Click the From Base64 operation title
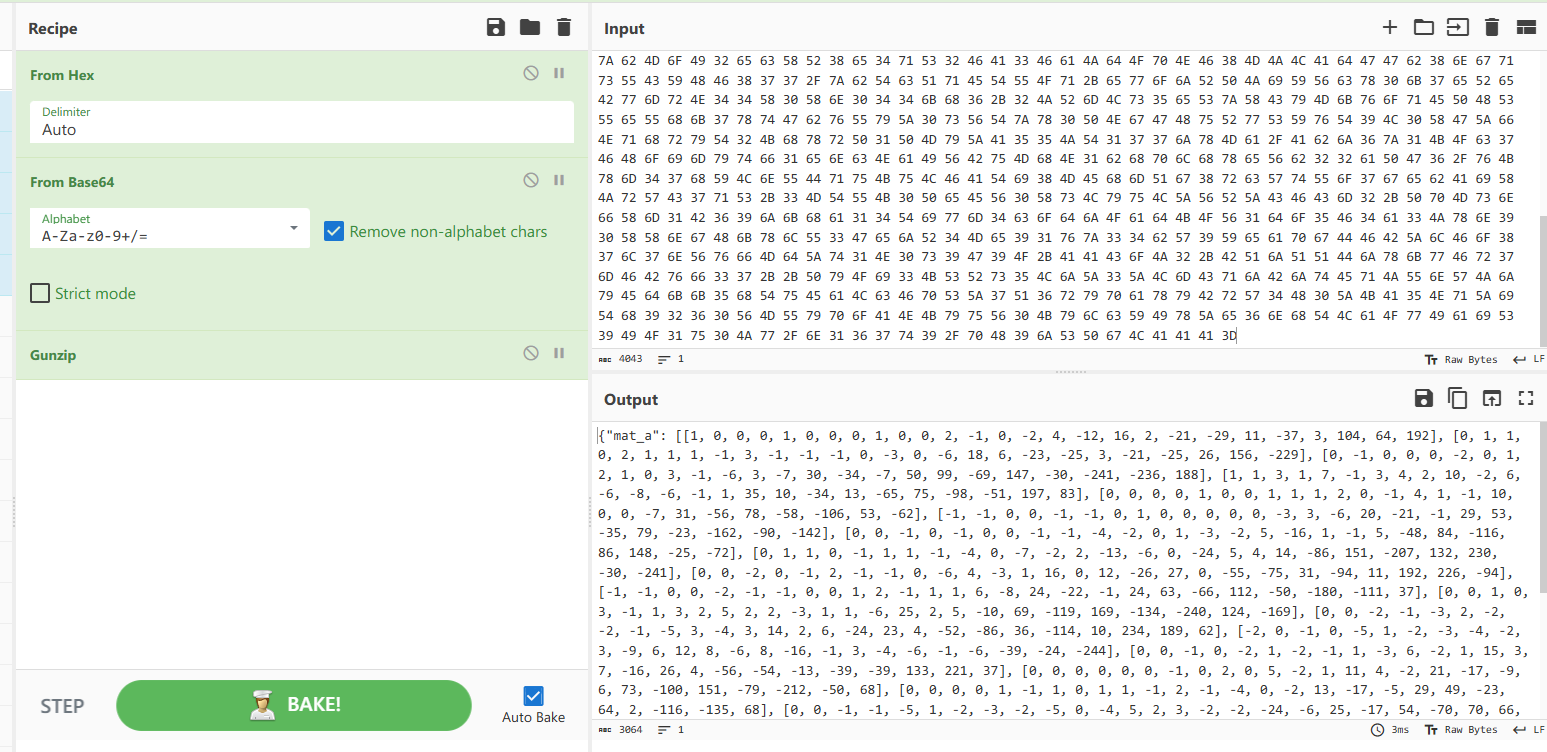The image size is (1547, 752). 74,182
